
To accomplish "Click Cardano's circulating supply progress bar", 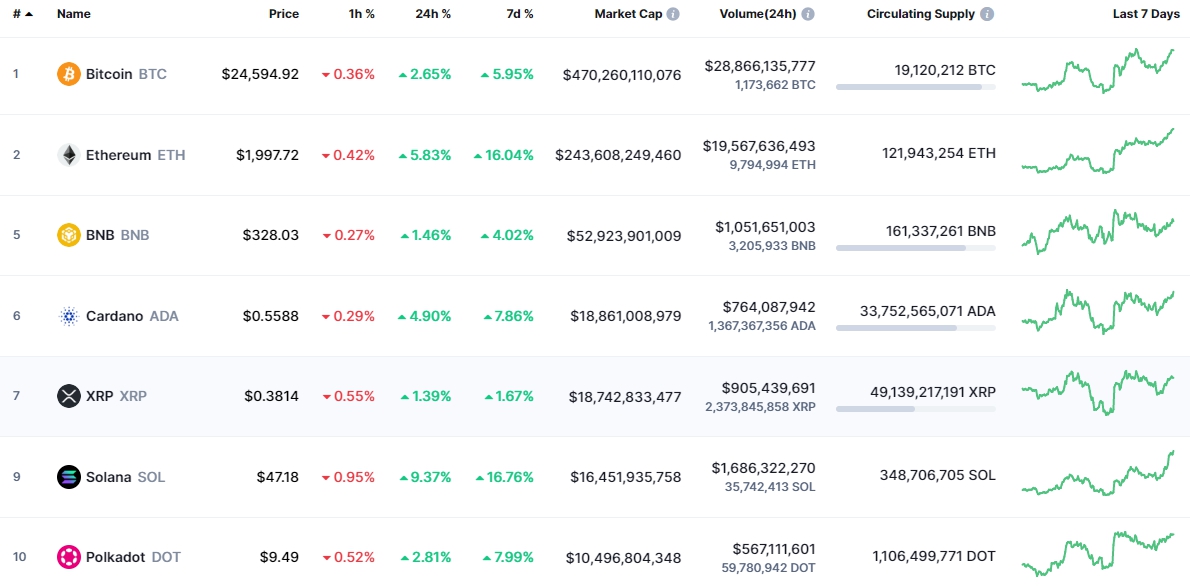I will click(x=915, y=329).
